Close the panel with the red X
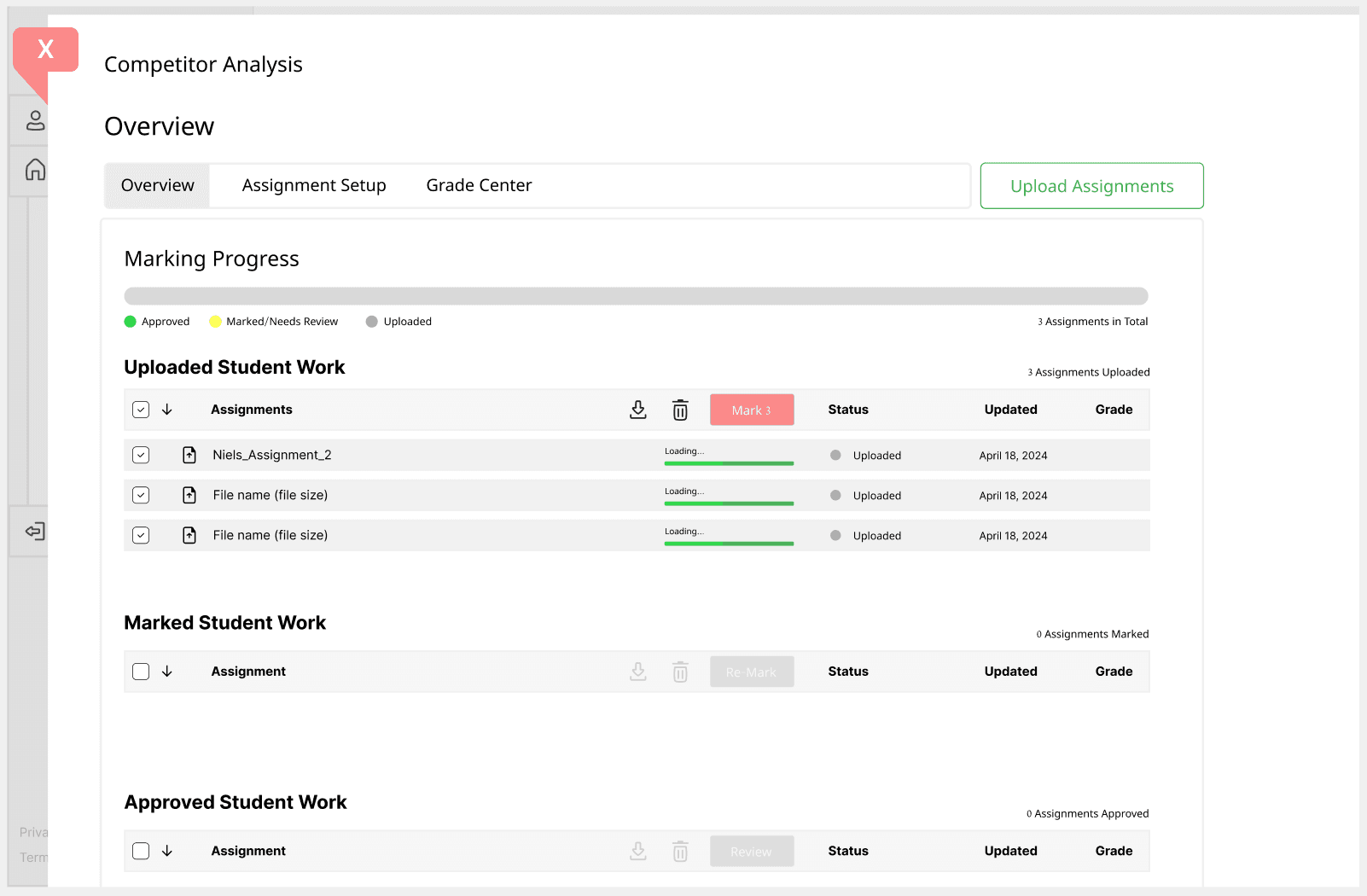 click(x=46, y=49)
